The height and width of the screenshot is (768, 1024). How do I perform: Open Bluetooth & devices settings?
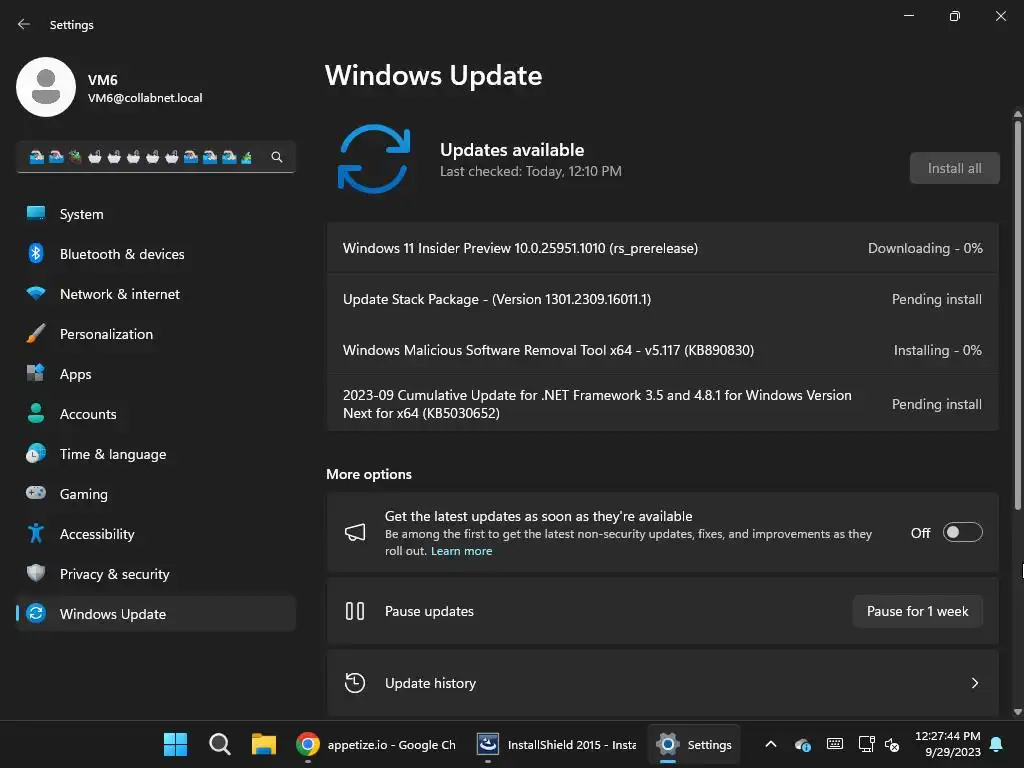pyautogui.click(x=155, y=253)
